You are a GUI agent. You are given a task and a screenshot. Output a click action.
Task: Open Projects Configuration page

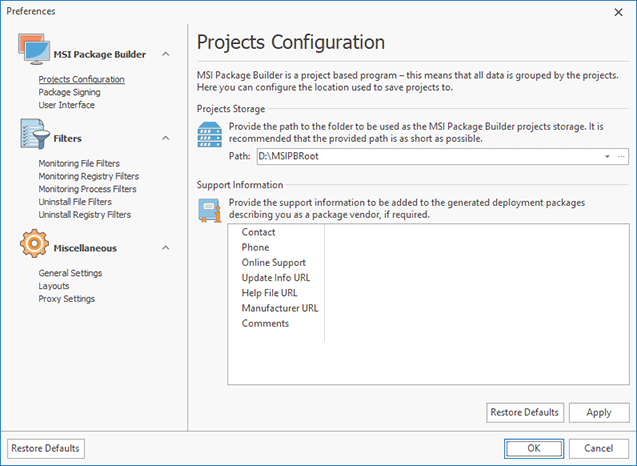[81, 79]
